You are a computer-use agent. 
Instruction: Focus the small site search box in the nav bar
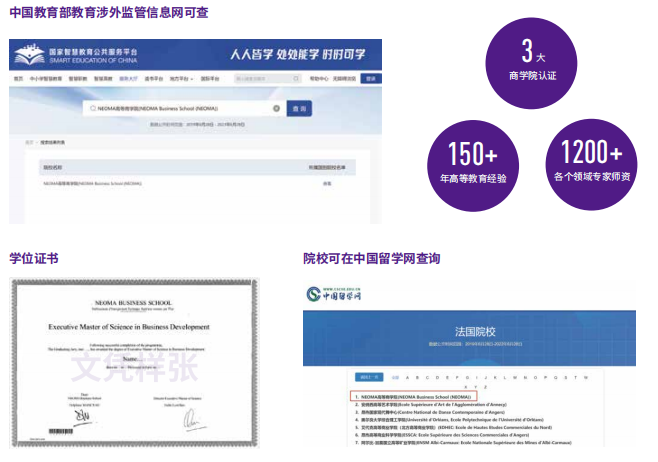tap(268, 78)
